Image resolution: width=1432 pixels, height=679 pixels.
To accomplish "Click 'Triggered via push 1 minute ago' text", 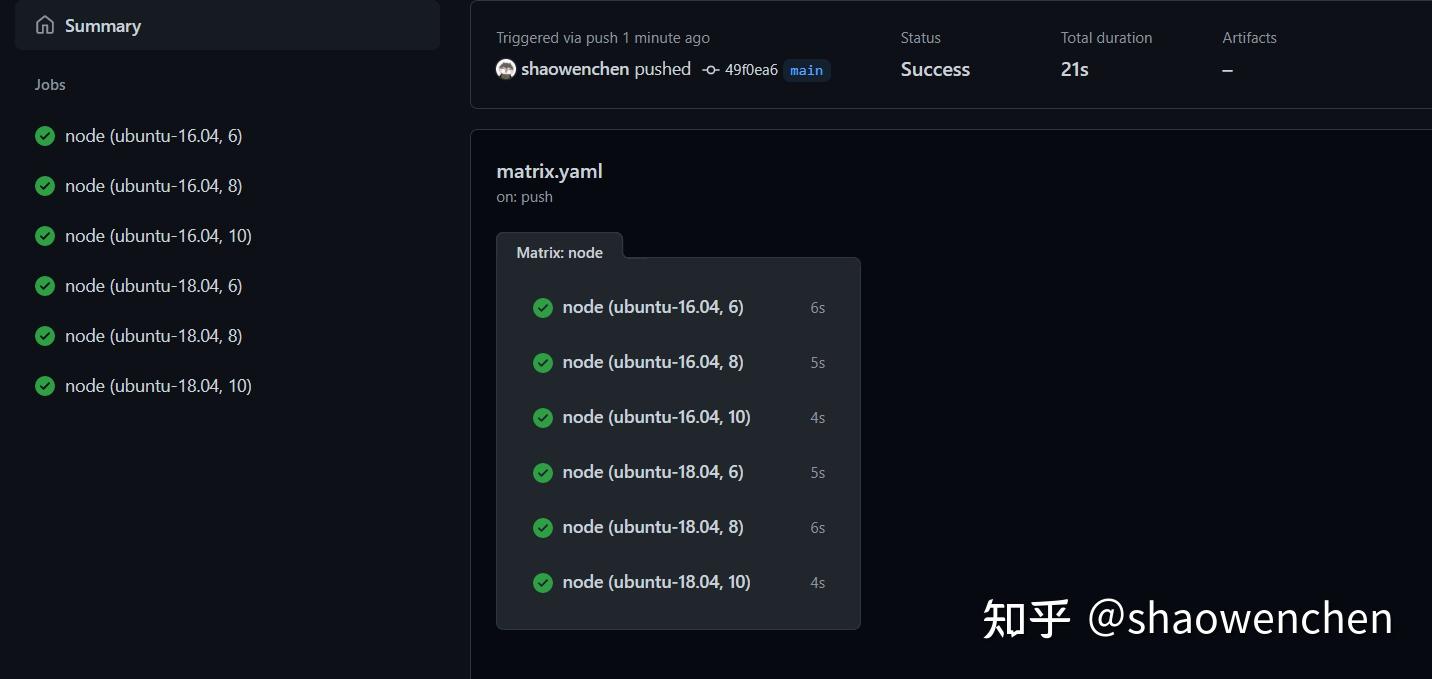I will (603, 38).
